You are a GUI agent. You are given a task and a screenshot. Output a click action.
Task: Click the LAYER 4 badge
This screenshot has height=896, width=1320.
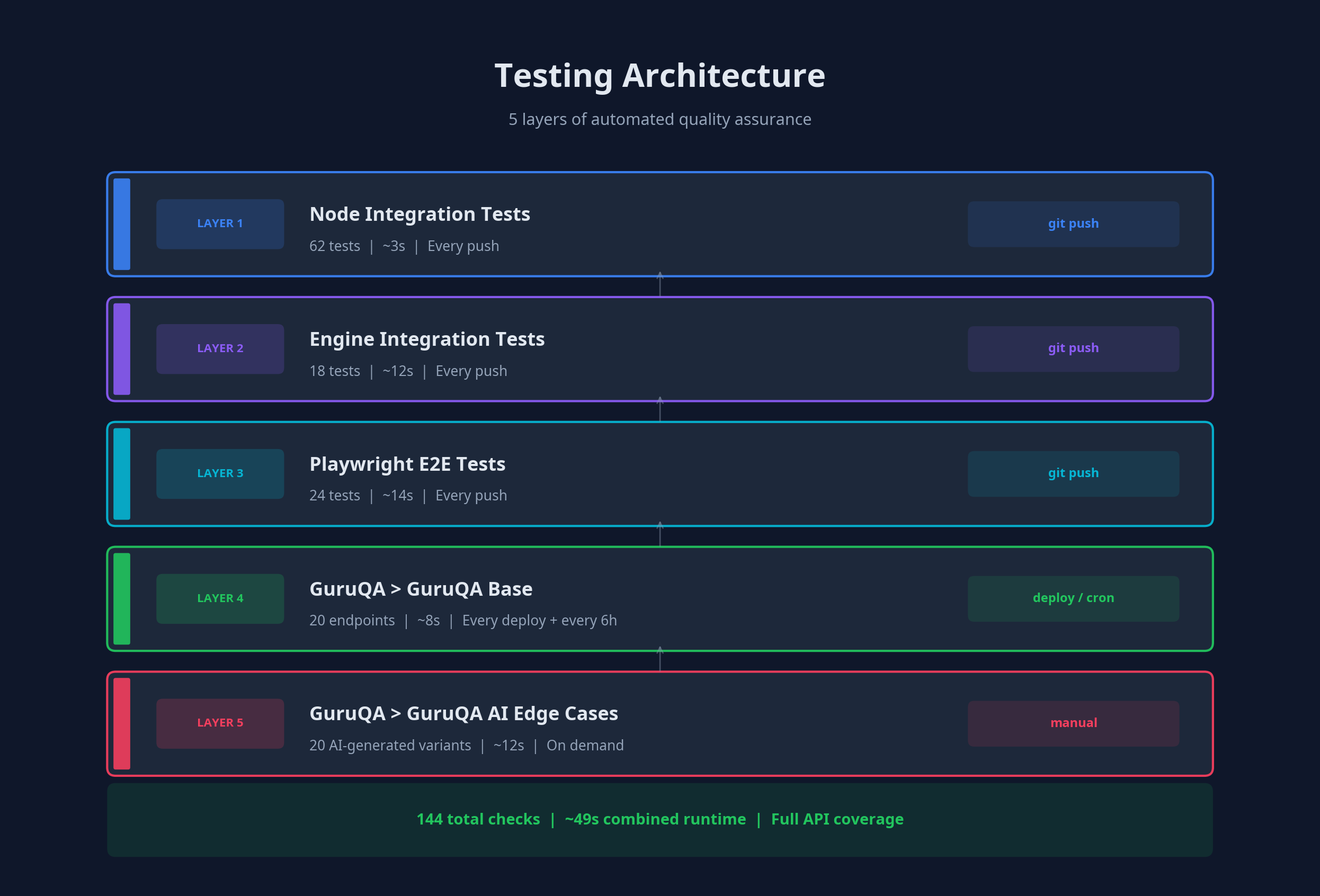coord(220,598)
